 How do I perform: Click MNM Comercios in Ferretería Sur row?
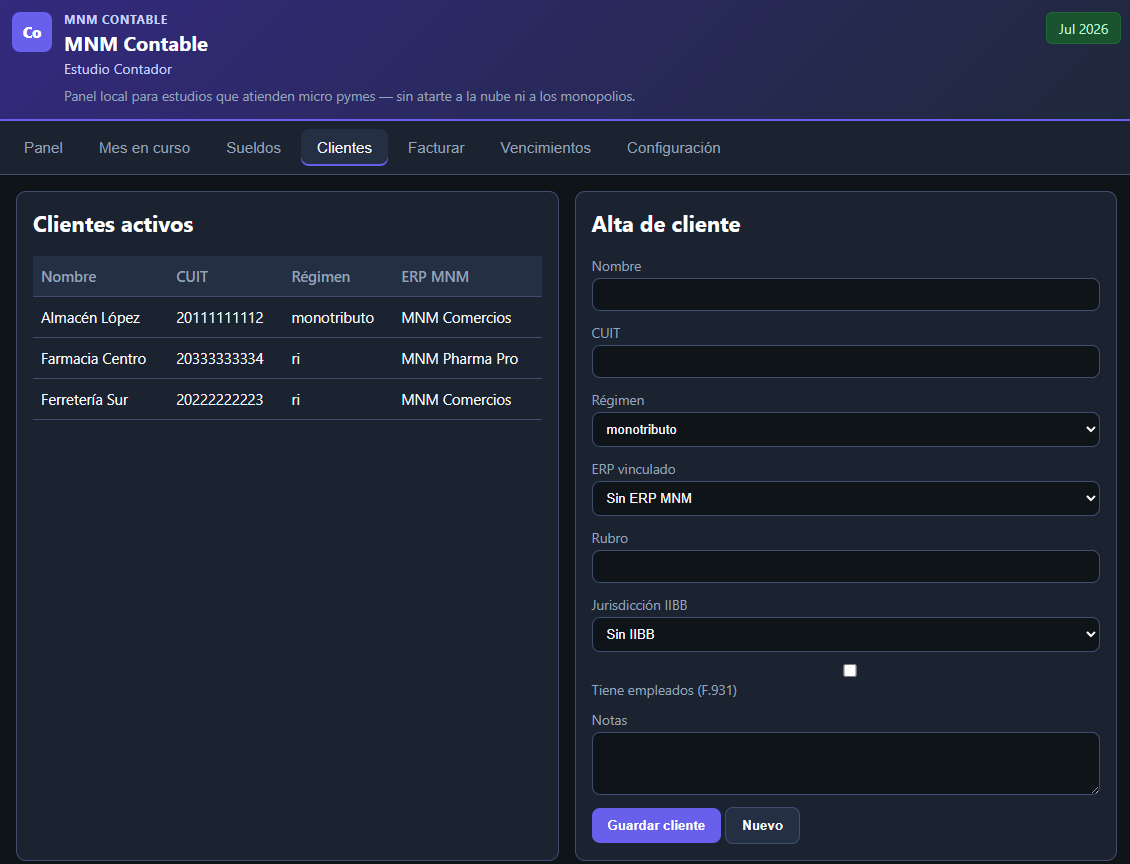click(x=456, y=400)
